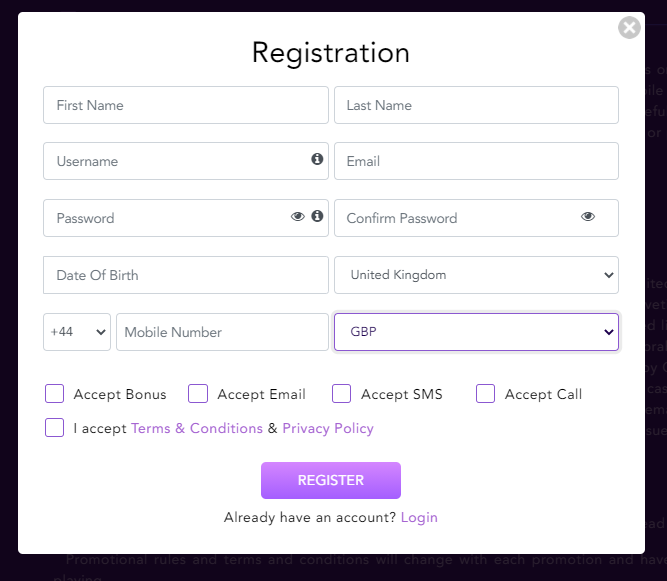Go to the Login link
This screenshot has height=581, width=667.
(419, 518)
